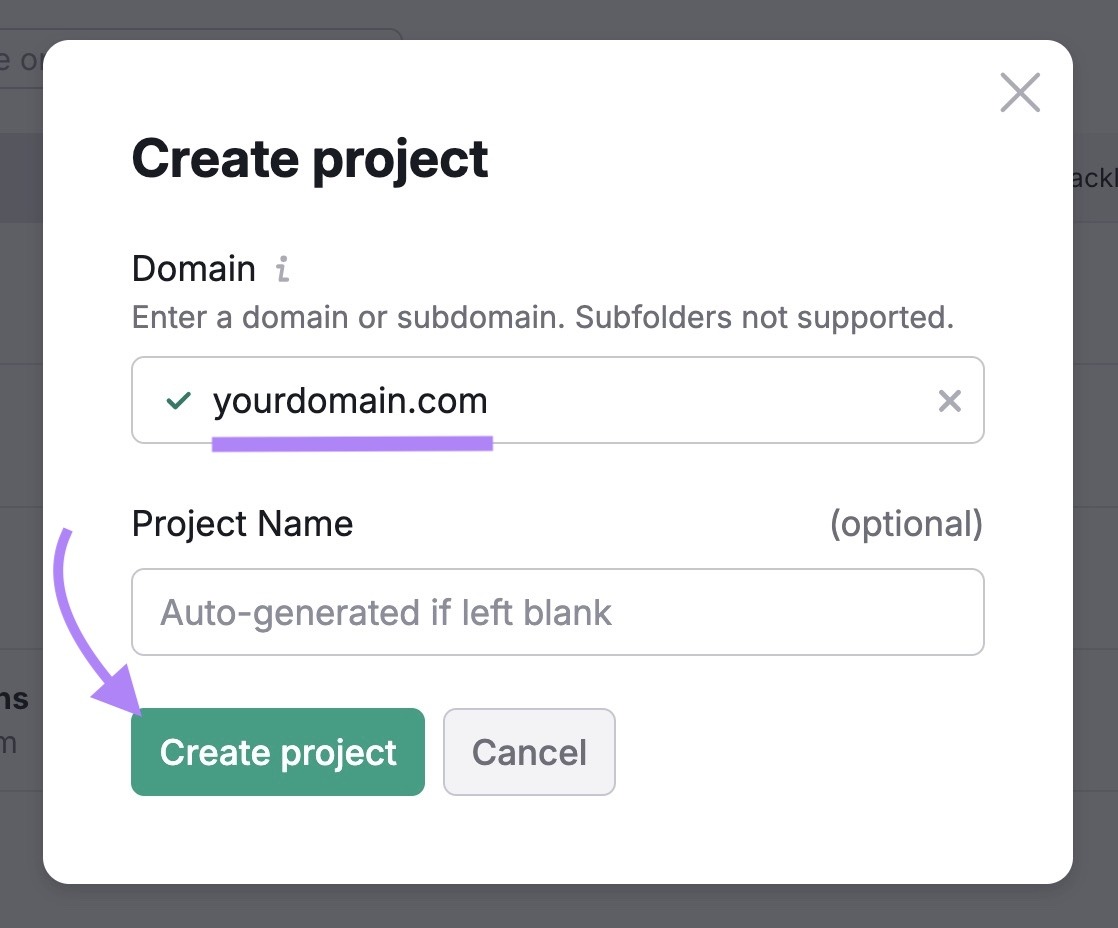Click the subdomain instruction text
This screenshot has width=1118, height=928.
[x=541, y=317]
